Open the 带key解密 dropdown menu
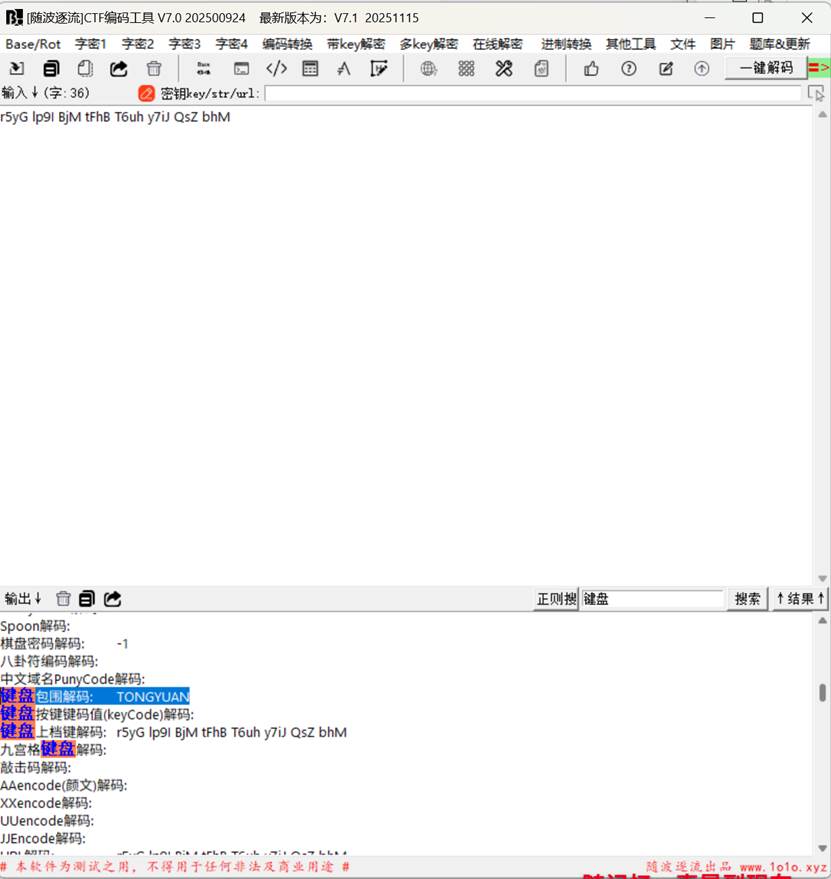The image size is (831, 879). tap(355, 44)
